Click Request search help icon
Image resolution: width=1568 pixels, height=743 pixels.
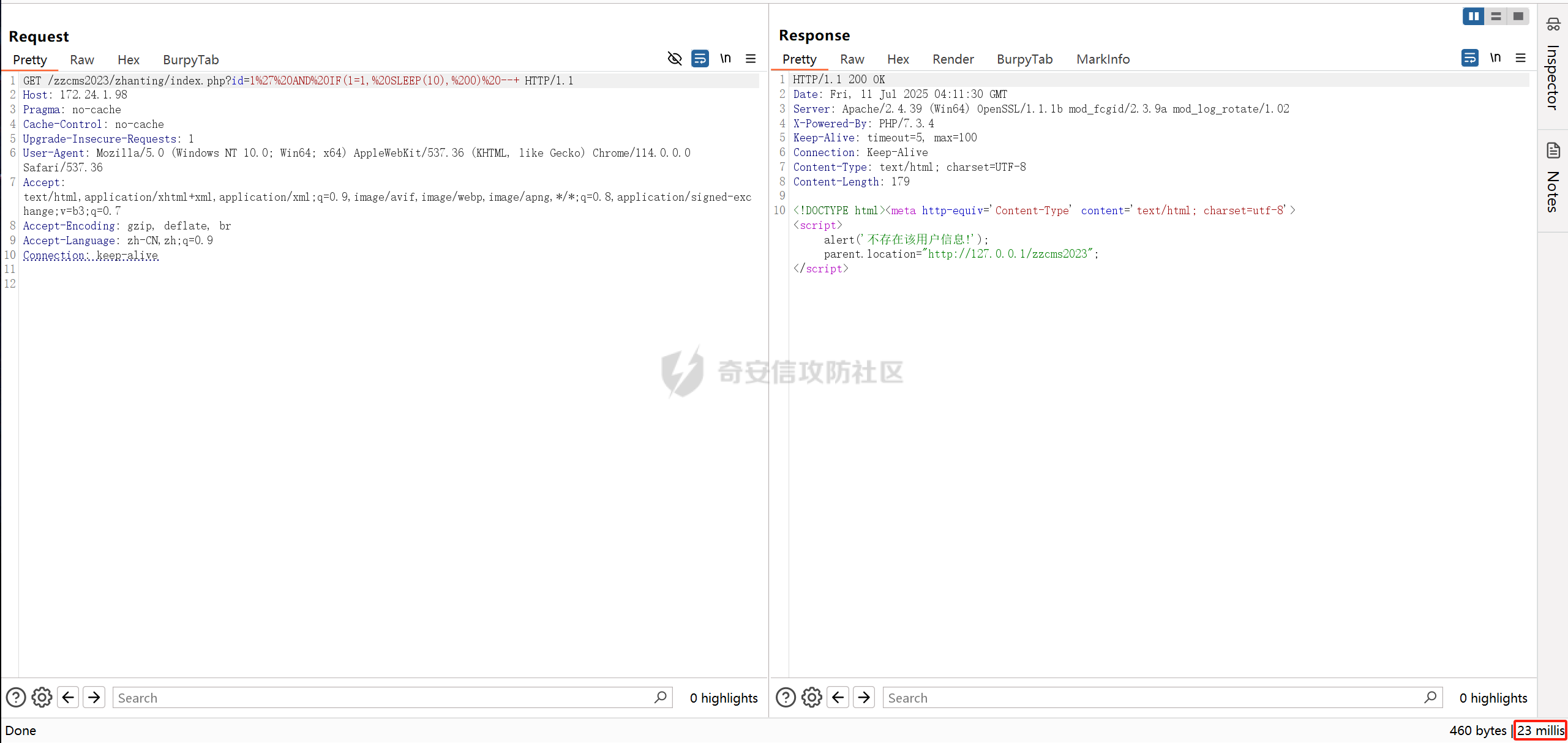(16, 698)
